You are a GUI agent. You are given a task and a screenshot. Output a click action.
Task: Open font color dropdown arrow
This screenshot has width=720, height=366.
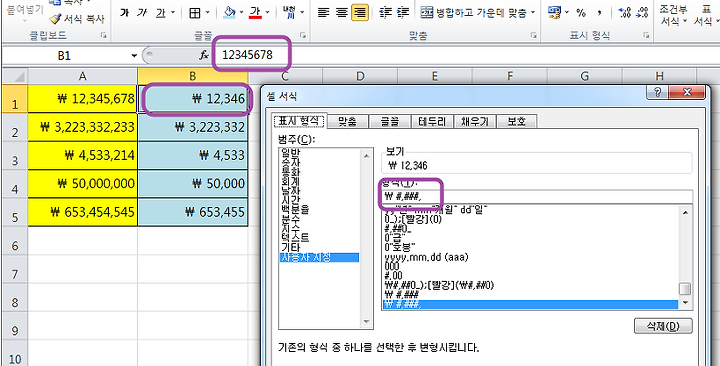click(267, 13)
